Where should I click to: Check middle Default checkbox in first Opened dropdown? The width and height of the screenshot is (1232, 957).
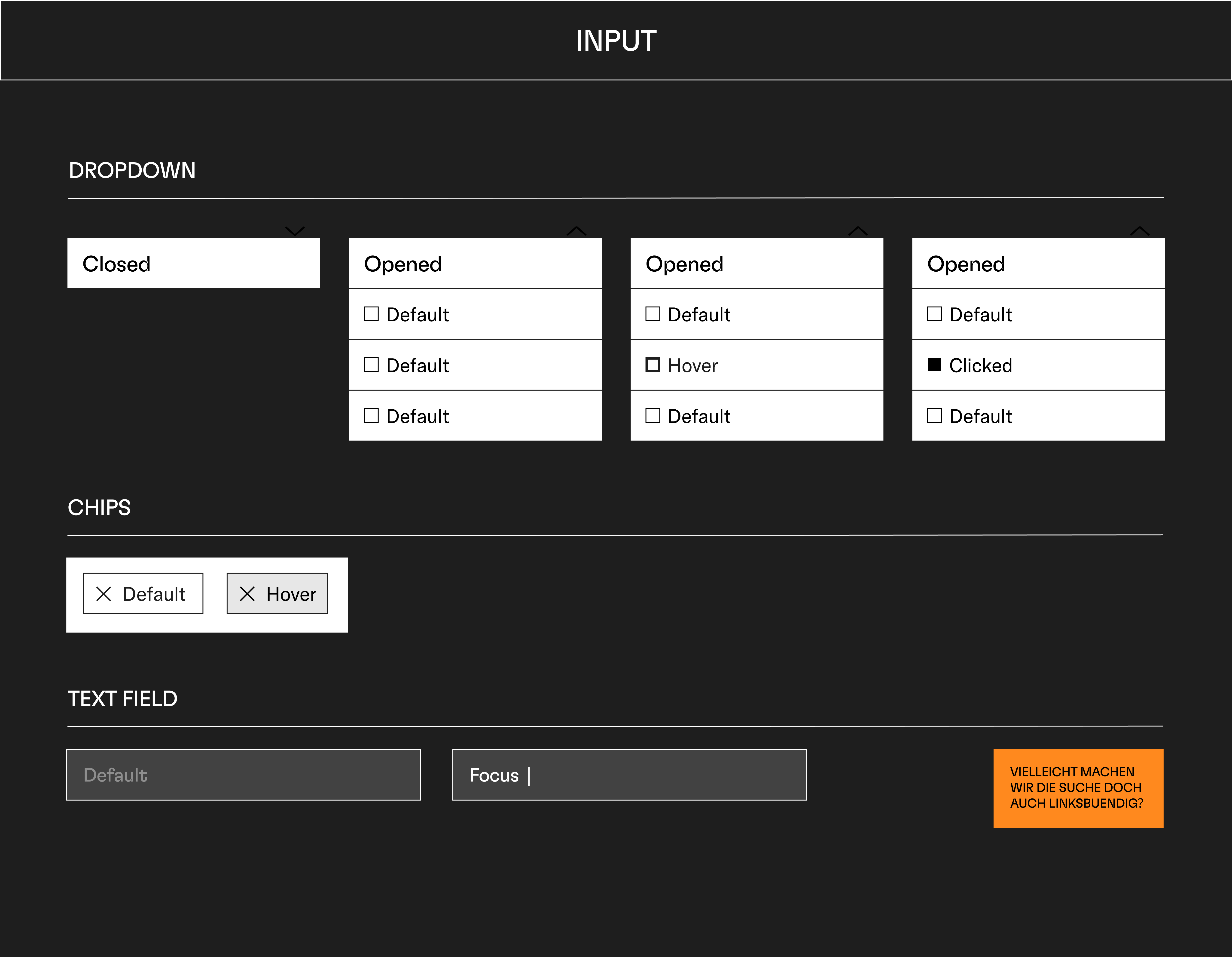(371, 365)
